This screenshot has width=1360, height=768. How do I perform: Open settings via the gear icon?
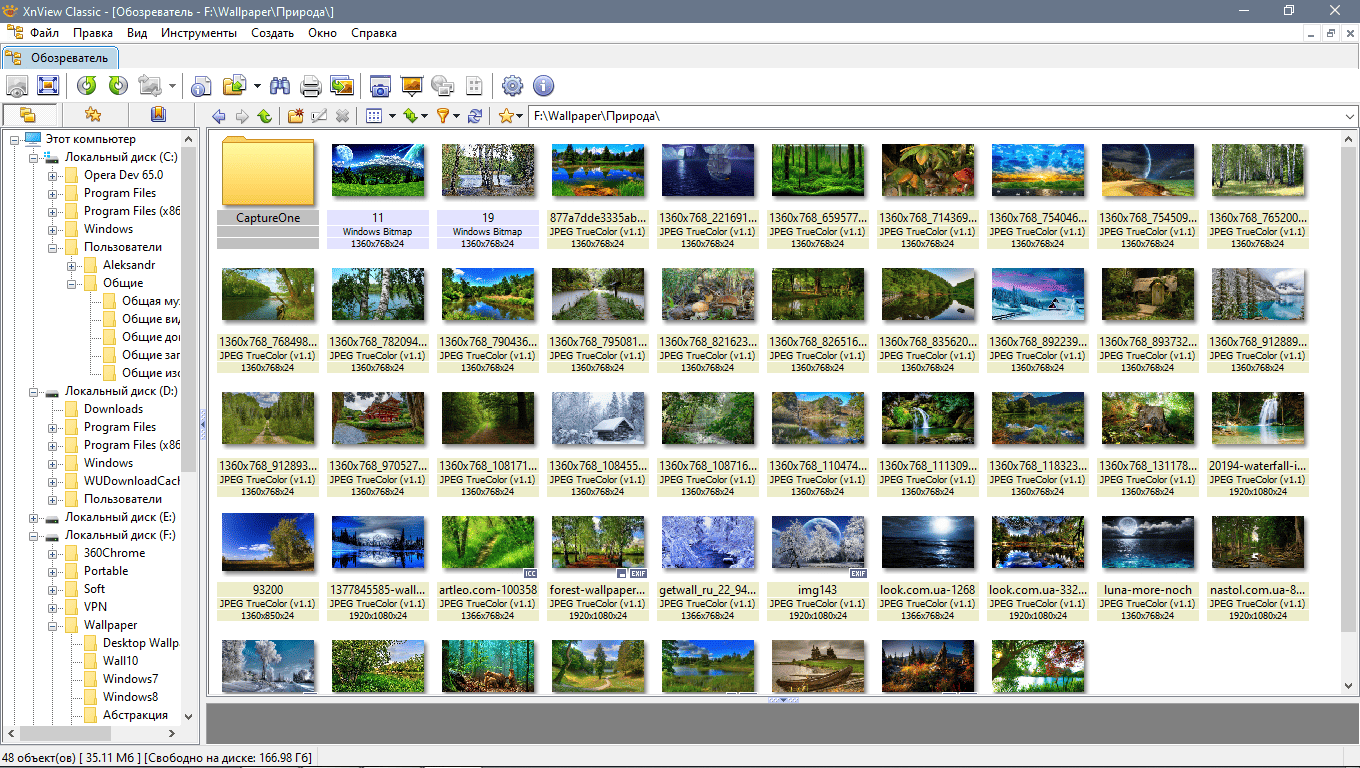coord(512,86)
